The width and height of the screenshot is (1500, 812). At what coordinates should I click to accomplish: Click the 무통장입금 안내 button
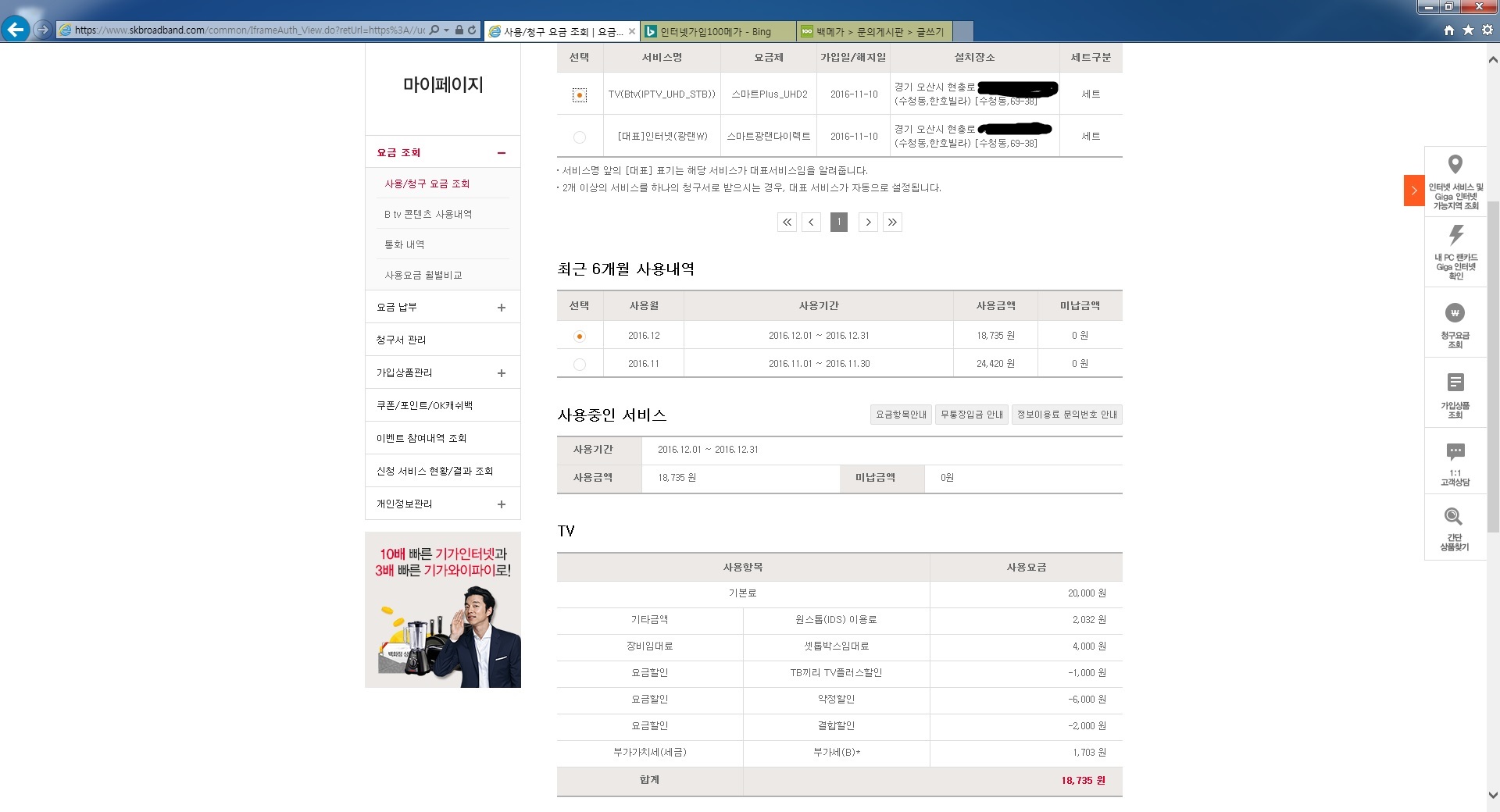point(971,415)
